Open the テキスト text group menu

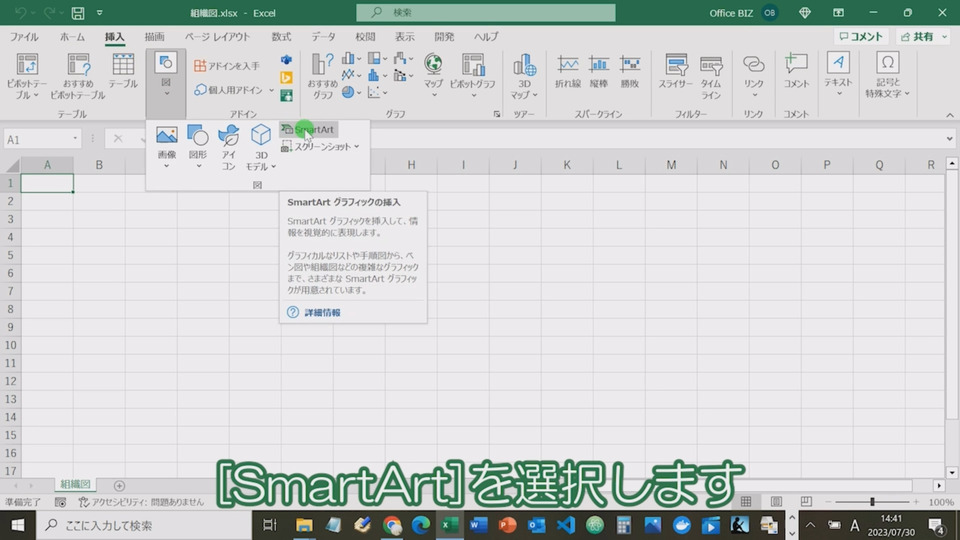coord(838,75)
